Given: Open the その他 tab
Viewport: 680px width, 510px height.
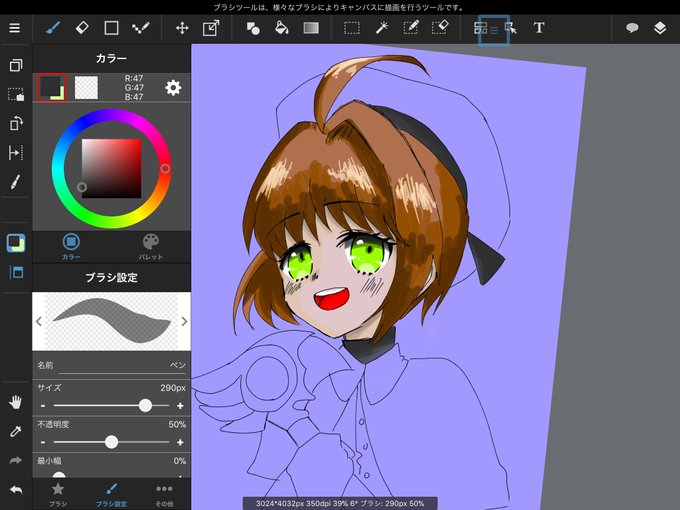Looking at the screenshot, I should click(164, 494).
